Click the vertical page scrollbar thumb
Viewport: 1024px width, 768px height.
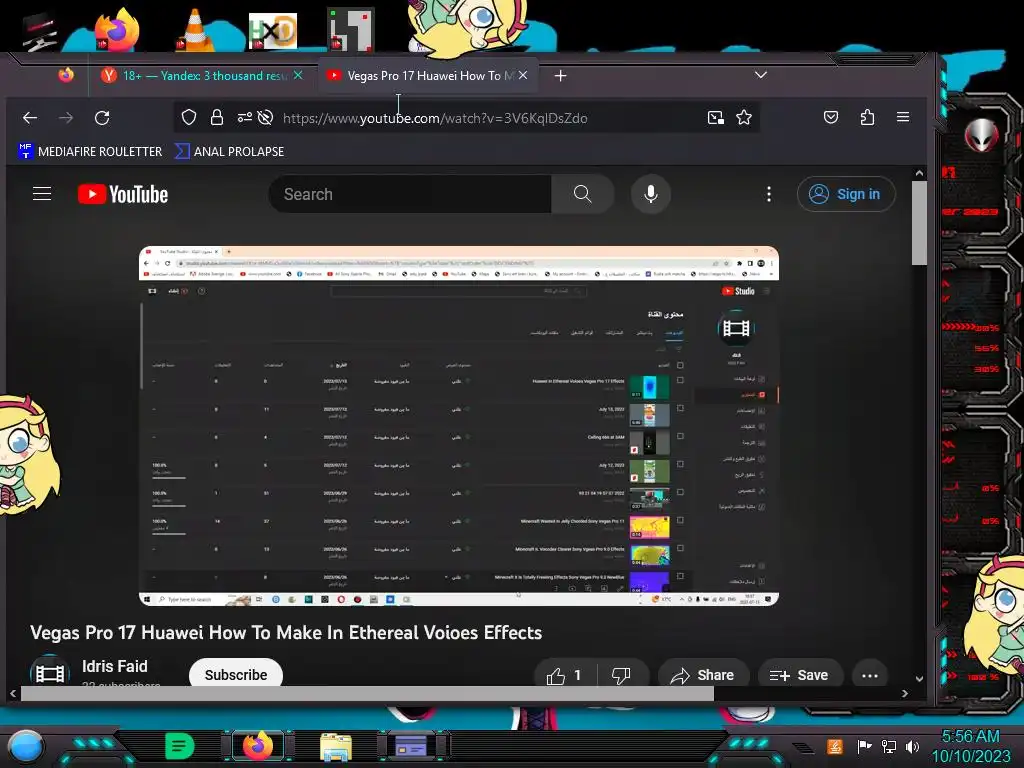pos(919,222)
